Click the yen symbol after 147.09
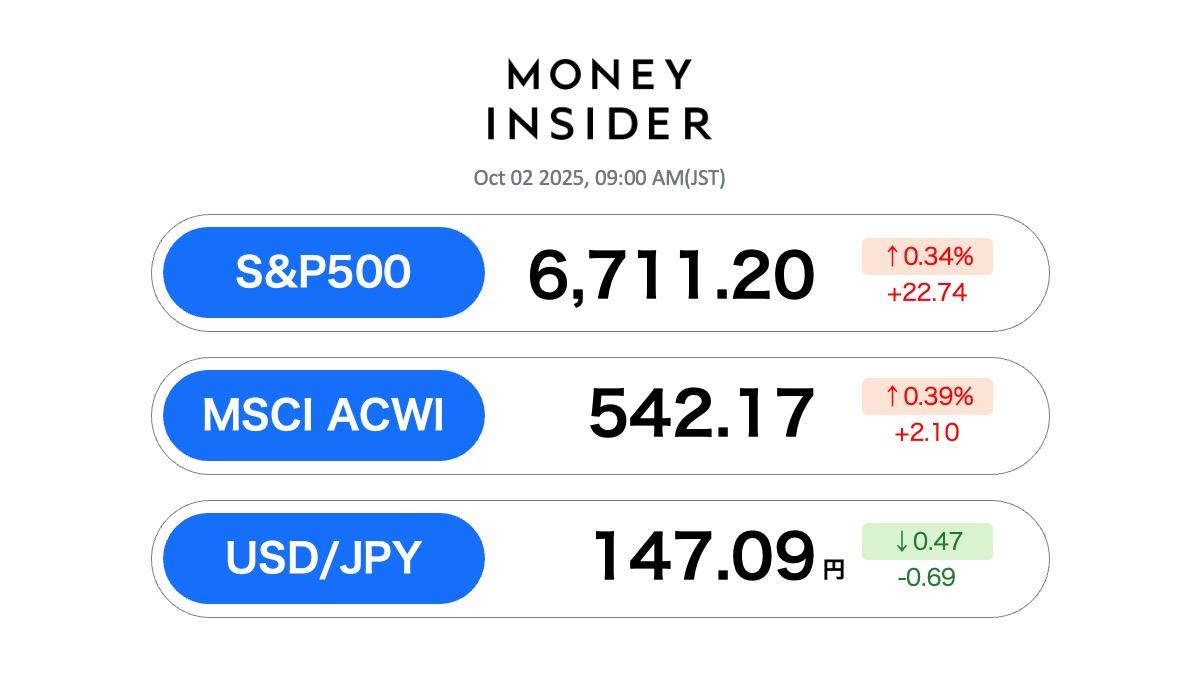The image size is (1200, 675). (x=833, y=571)
